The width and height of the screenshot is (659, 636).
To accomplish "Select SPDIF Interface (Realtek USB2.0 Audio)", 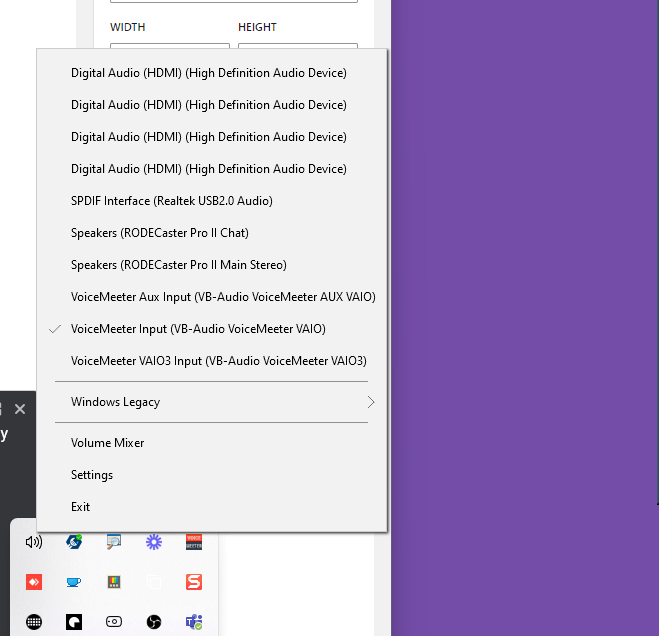I will click(x=212, y=201).
